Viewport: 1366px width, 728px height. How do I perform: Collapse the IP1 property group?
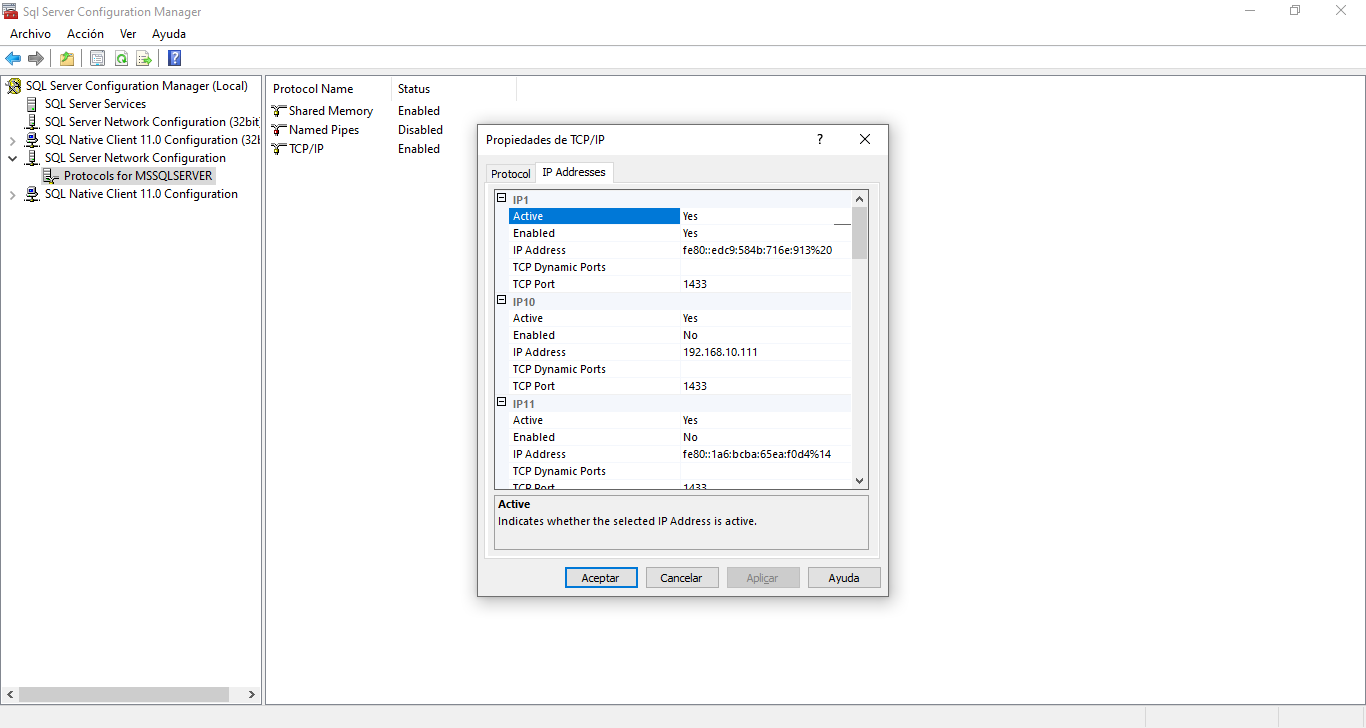[502, 199]
